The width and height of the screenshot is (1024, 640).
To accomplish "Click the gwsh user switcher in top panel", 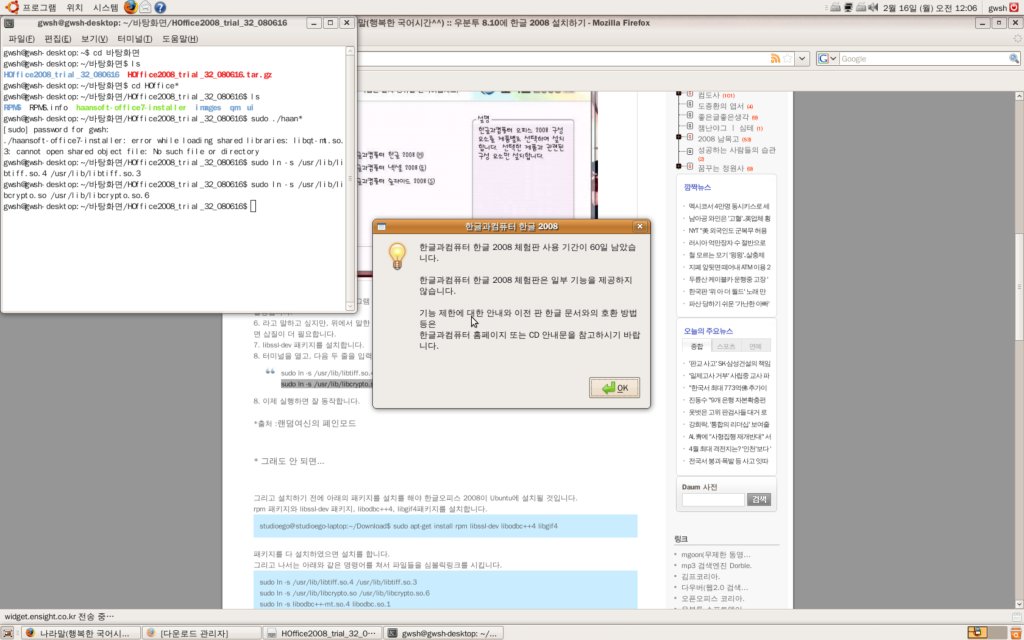I will pyautogui.click(x=997, y=8).
